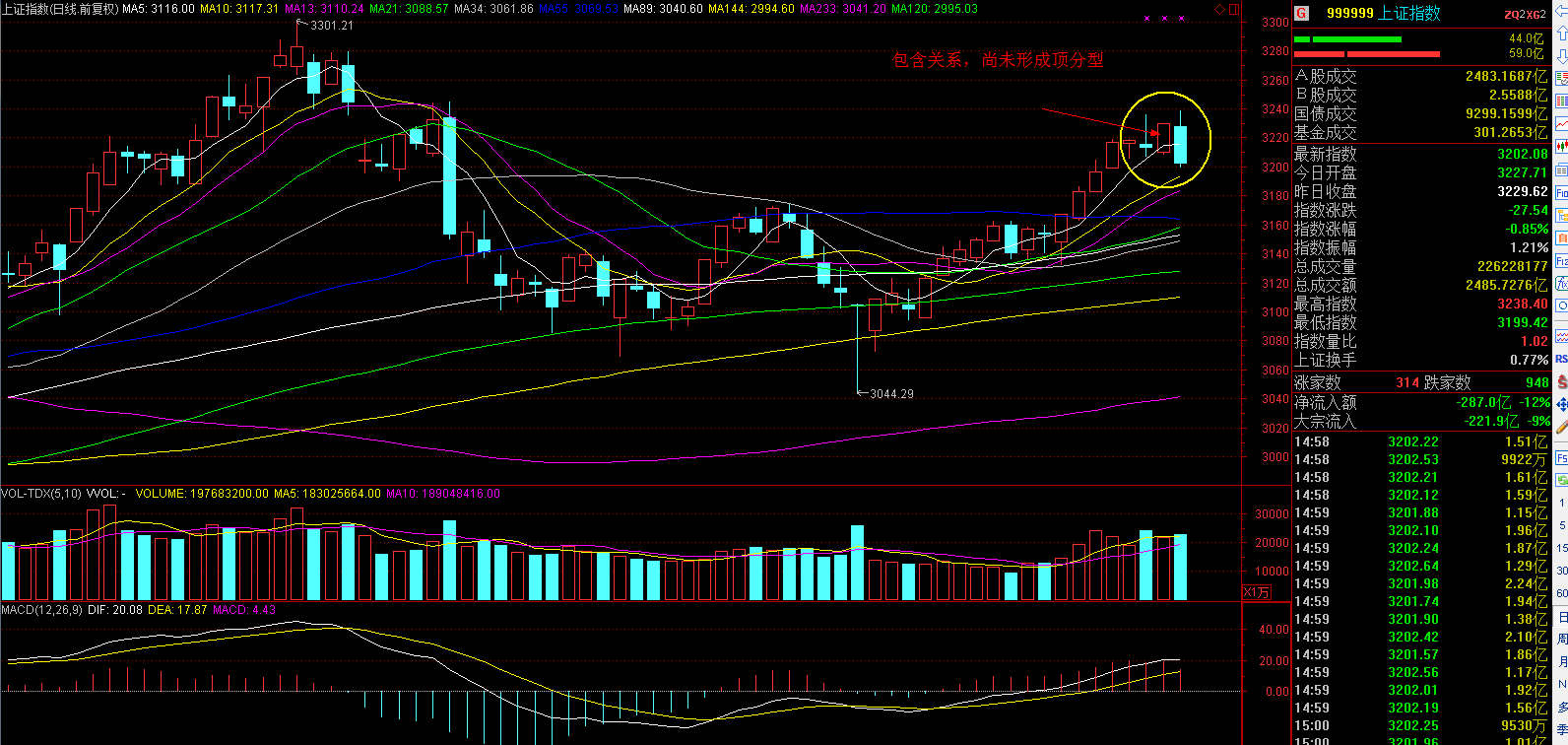The image size is (1568, 745).
Task: Click the VOLUME: 197683200.00 readout
Action: pyautogui.click(x=202, y=494)
